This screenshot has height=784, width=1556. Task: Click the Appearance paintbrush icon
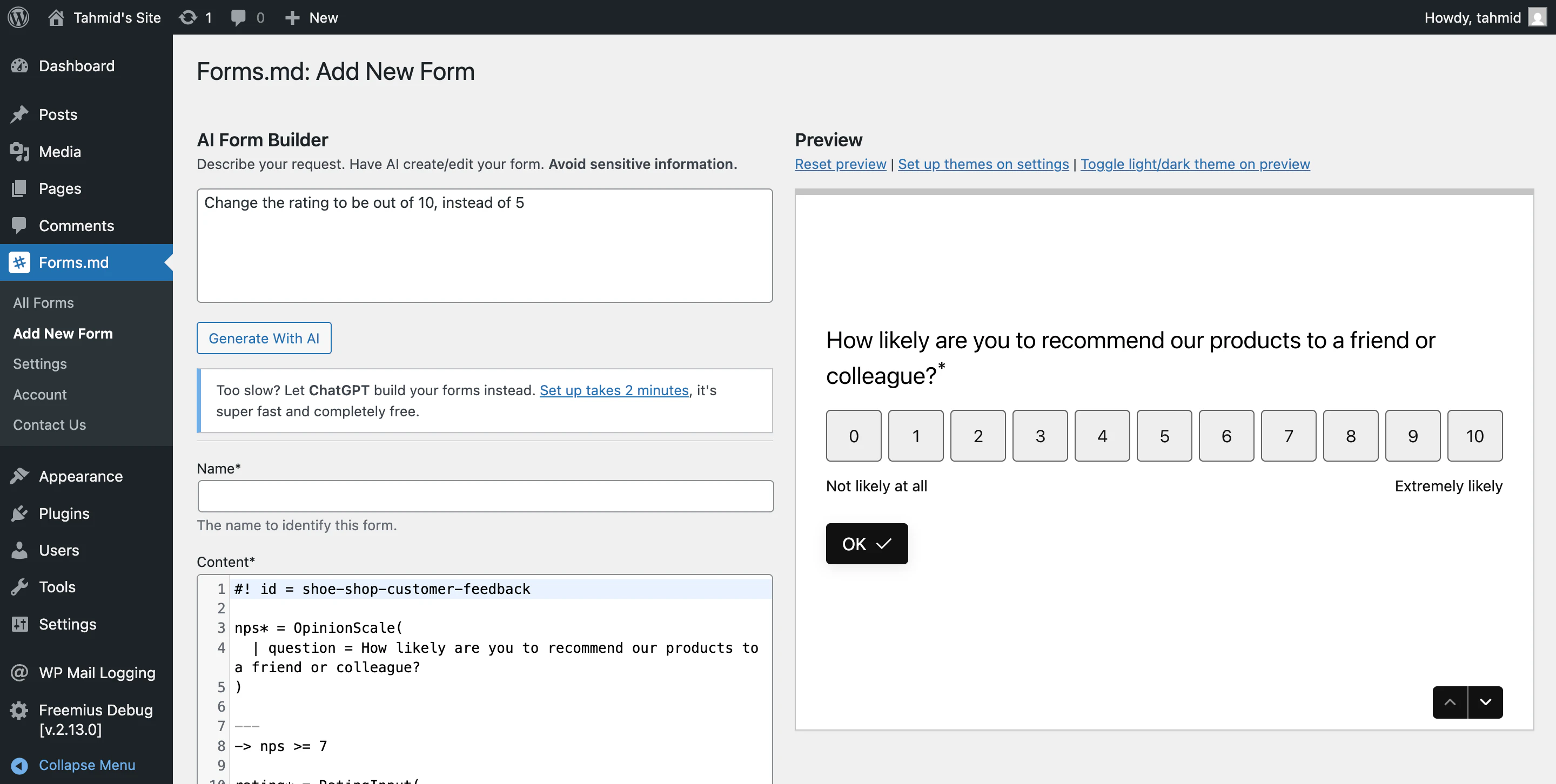19,476
